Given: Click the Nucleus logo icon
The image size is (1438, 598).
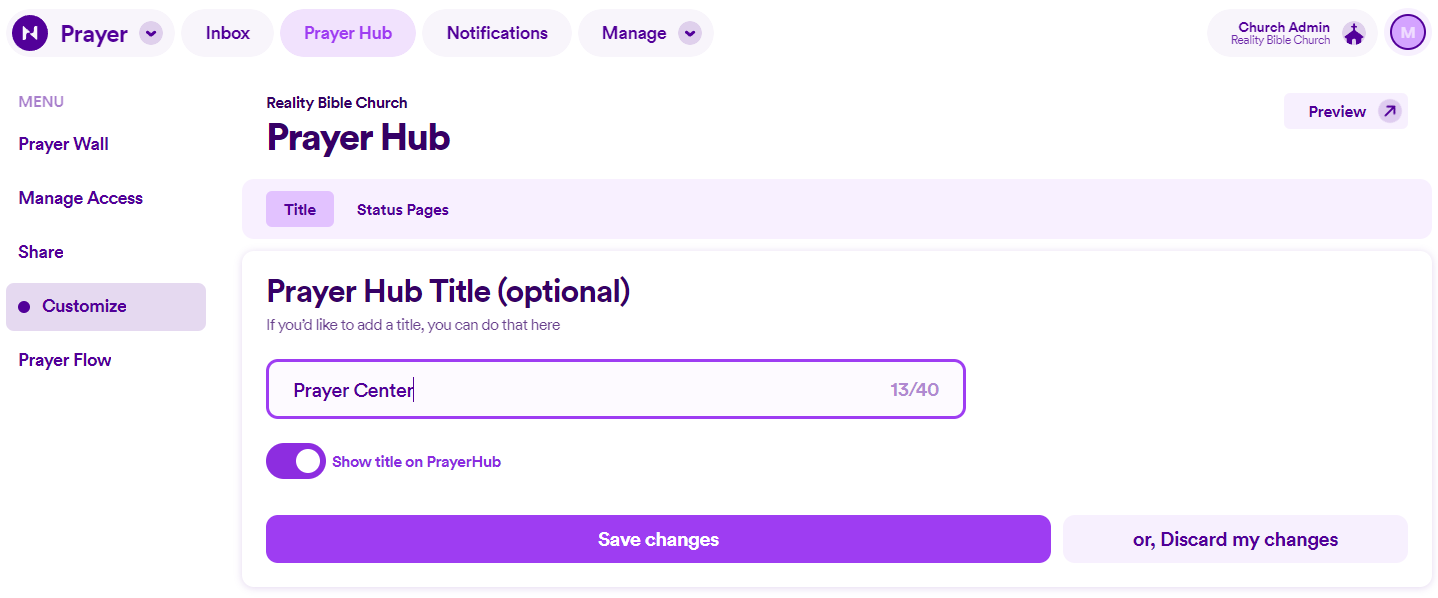Looking at the screenshot, I should click(29, 32).
